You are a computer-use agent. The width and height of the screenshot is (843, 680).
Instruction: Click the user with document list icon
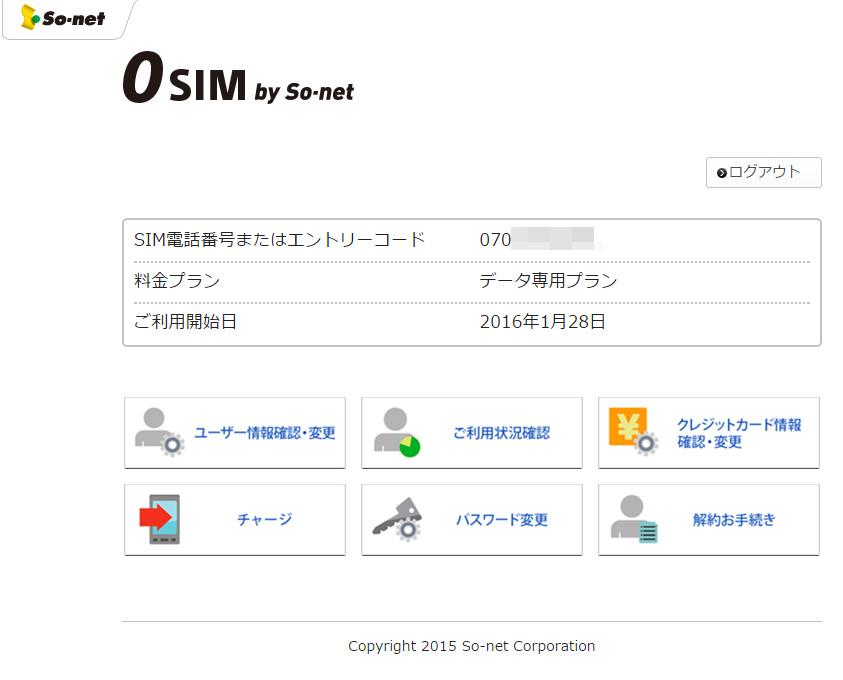coord(633,519)
